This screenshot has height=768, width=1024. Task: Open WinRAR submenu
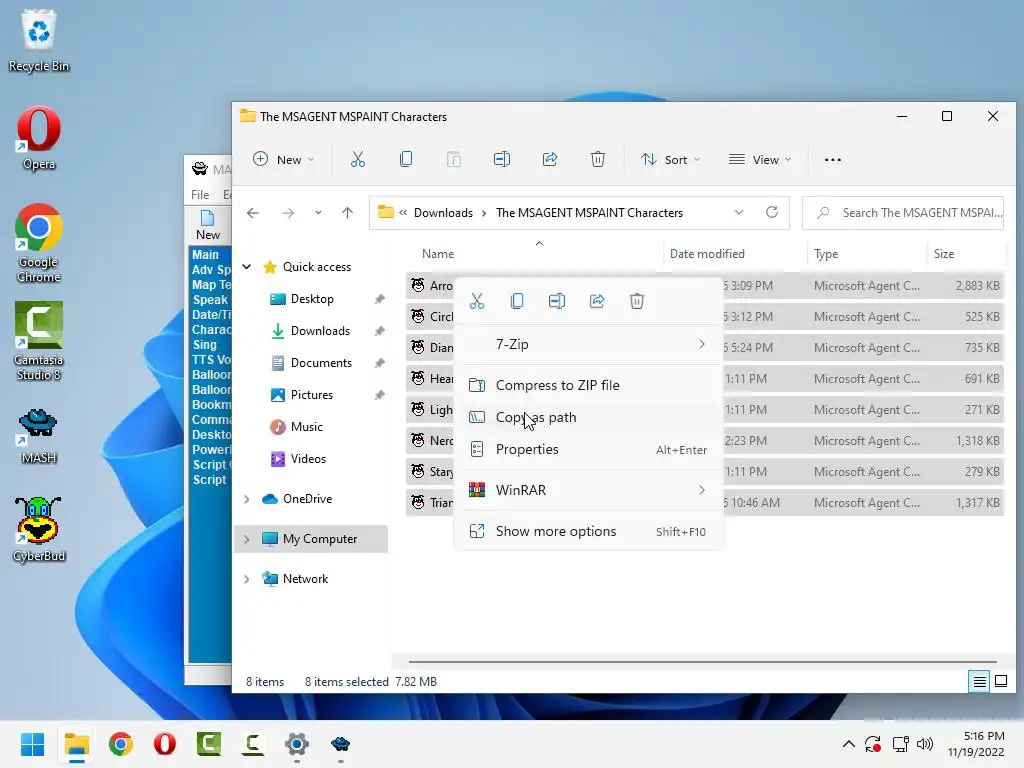588,490
